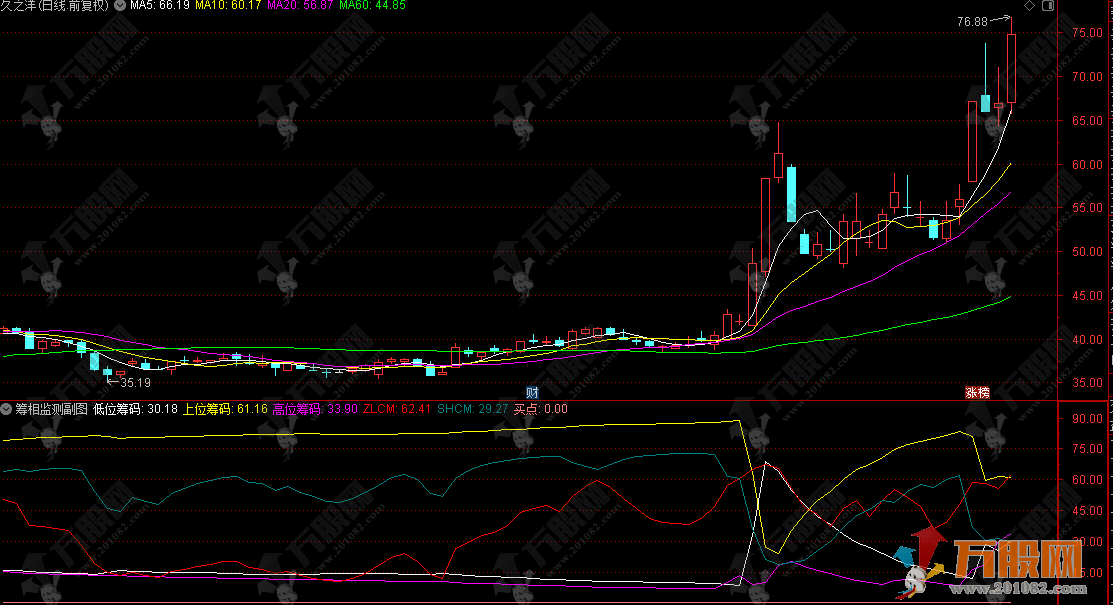Open the 涨榜 marker on the timeline

(977, 393)
